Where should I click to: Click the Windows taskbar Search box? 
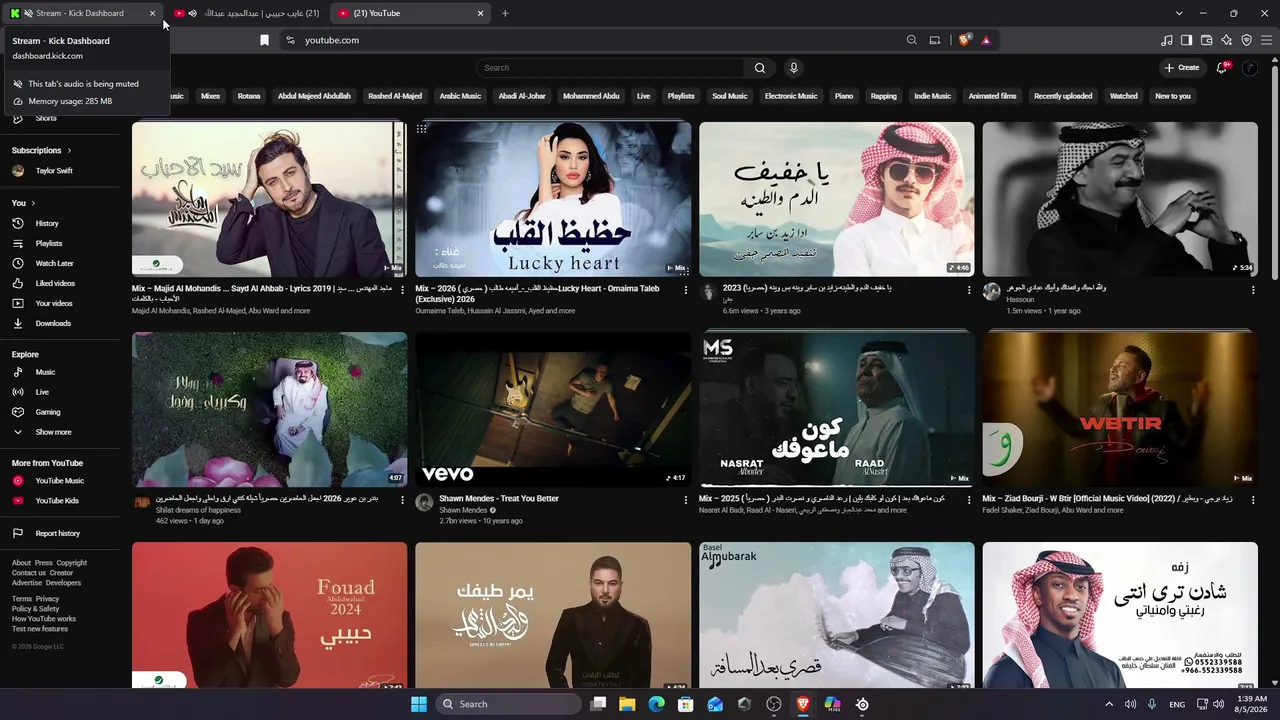(x=508, y=704)
